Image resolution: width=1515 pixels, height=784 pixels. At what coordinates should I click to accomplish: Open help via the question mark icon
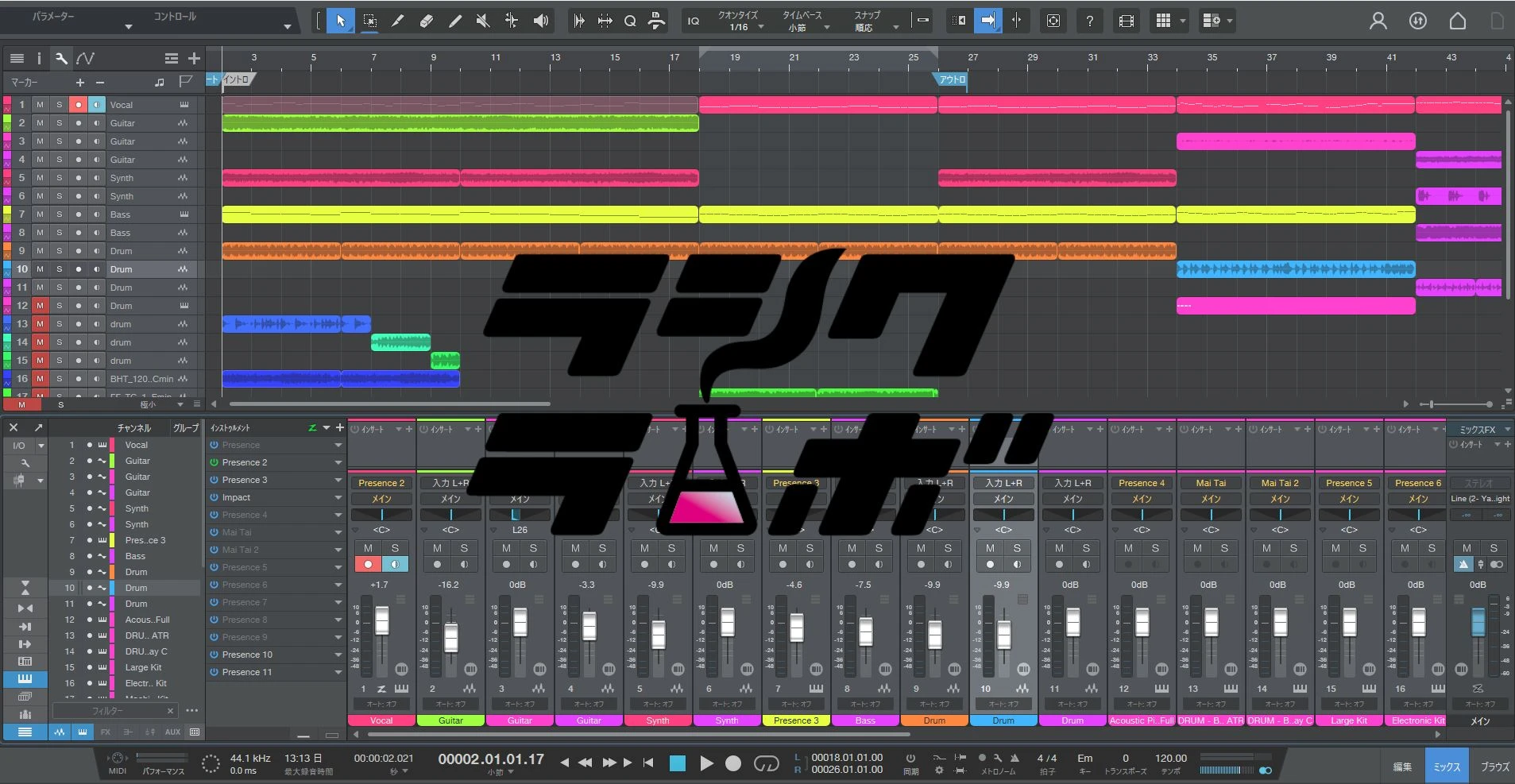(1090, 21)
